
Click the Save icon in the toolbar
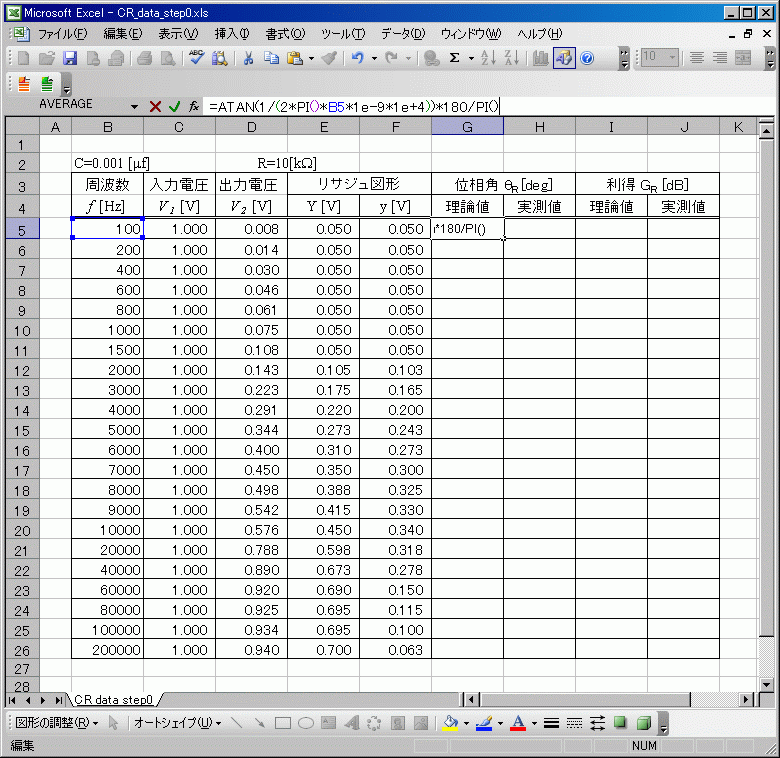[x=70, y=58]
